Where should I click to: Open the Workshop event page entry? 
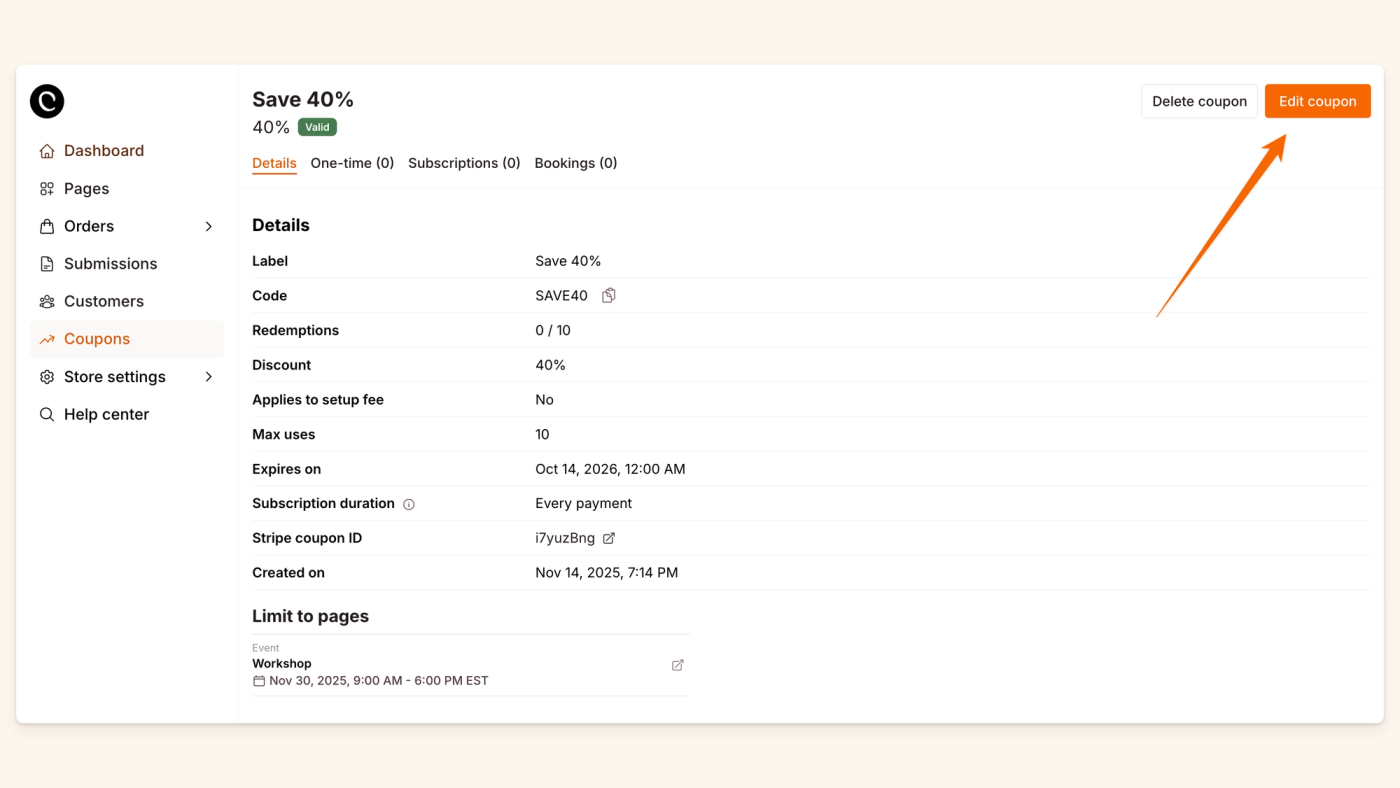282,664
